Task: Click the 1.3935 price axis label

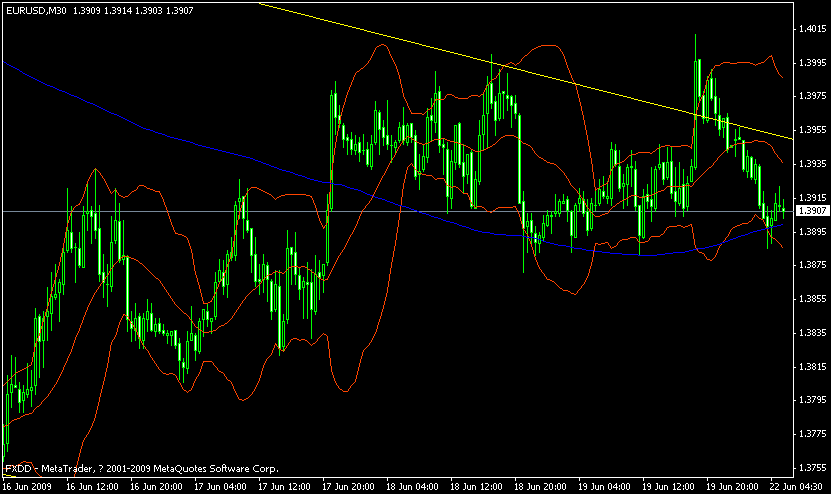Action: 812,164
